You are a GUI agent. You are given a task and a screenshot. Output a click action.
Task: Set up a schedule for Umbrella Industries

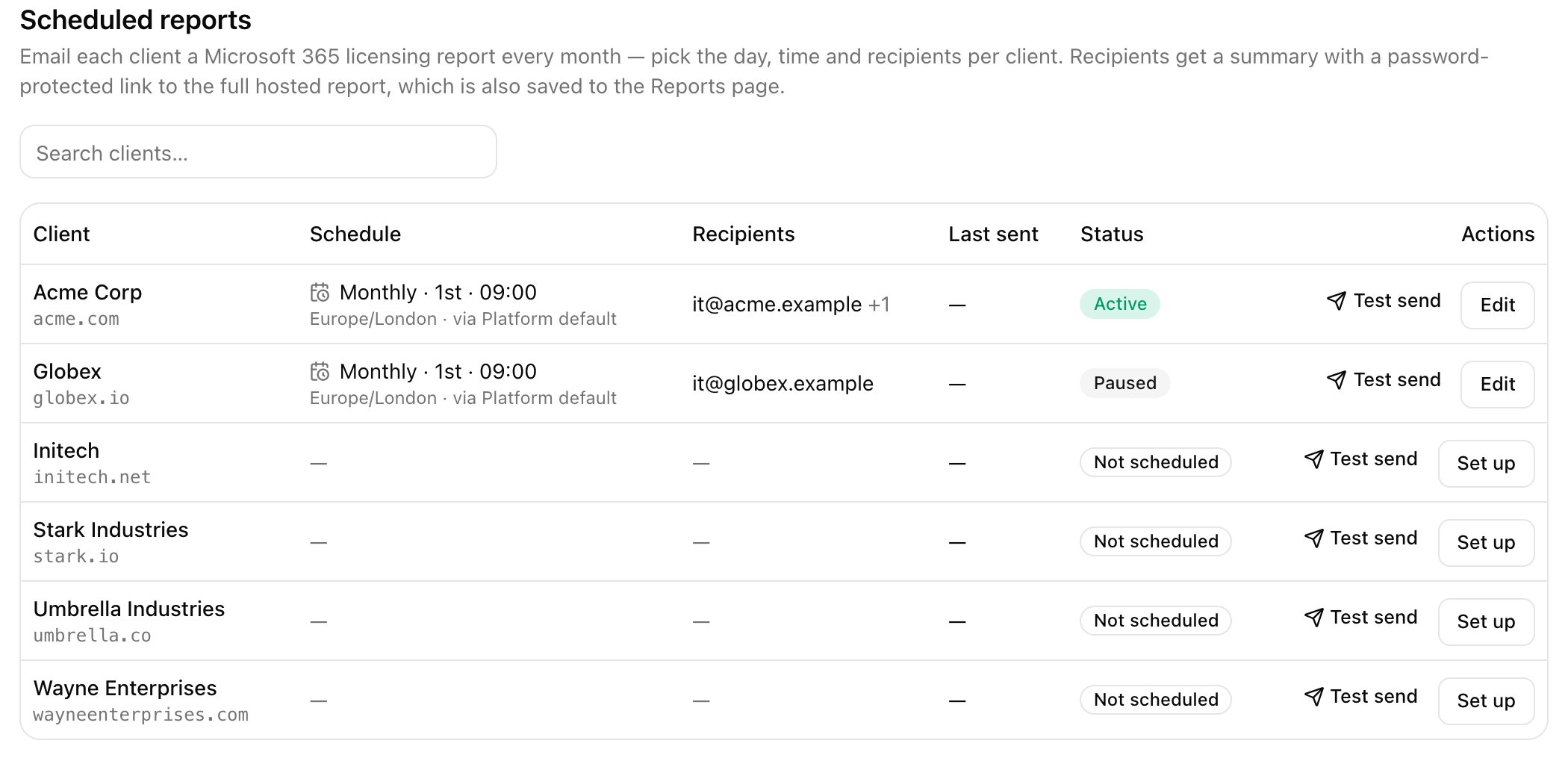click(x=1486, y=621)
